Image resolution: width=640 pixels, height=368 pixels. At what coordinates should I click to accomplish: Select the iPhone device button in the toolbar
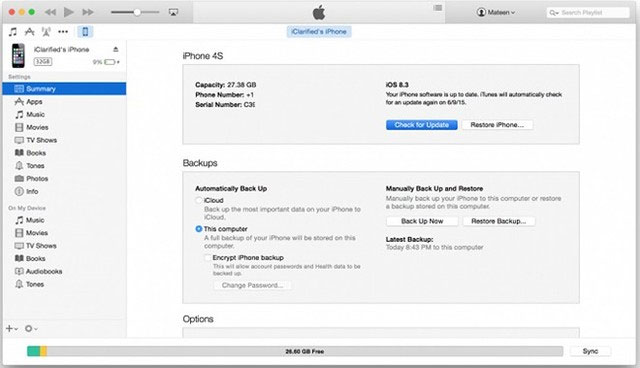coord(85,31)
